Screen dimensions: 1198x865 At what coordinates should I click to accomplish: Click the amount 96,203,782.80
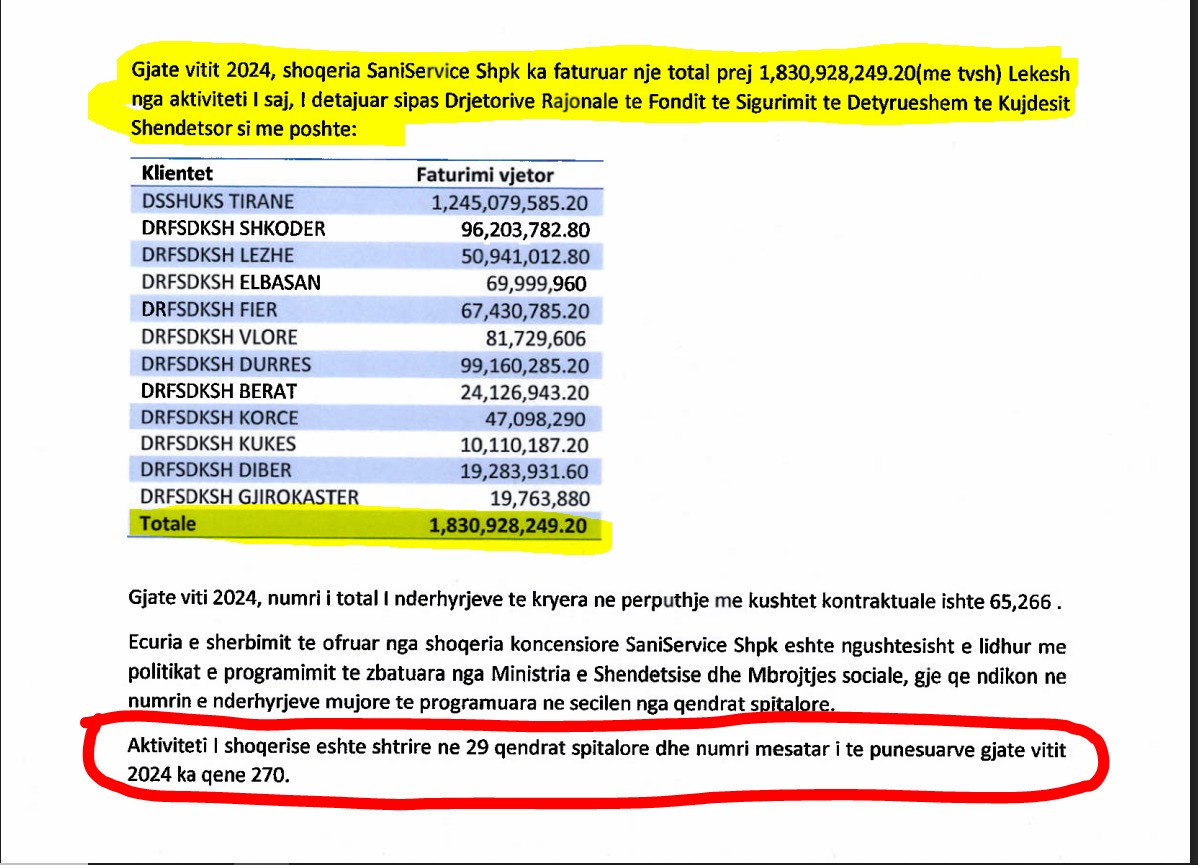[x=525, y=230]
